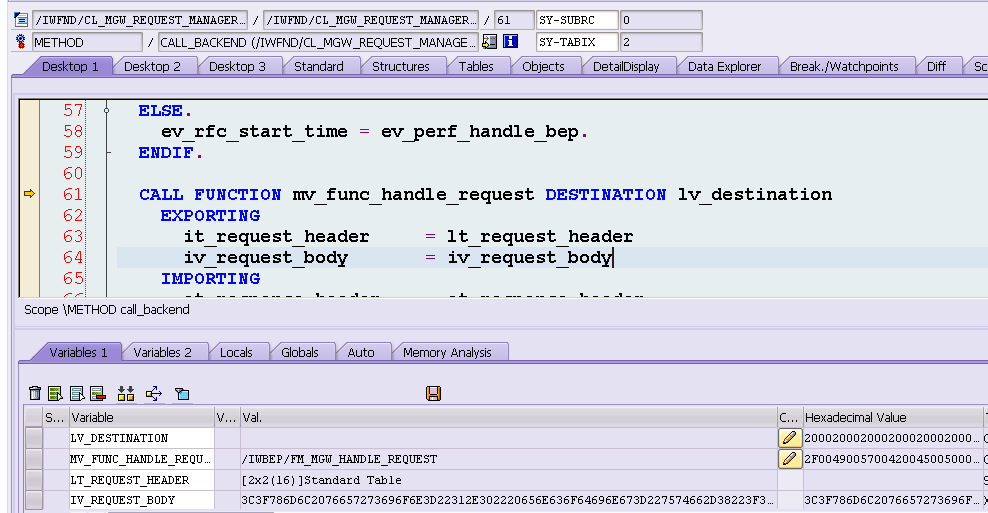
Task: Click the SY-SUBRC value field showing 0
Action: pyautogui.click(x=661, y=20)
